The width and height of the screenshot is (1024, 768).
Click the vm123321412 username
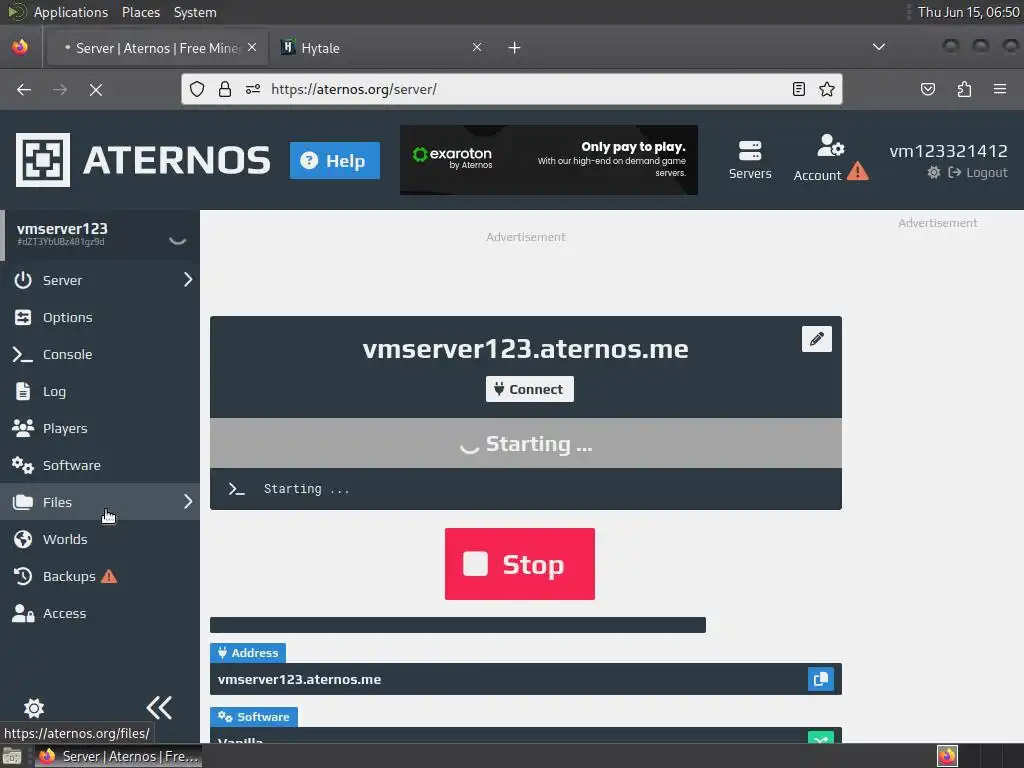click(x=948, y=151)
